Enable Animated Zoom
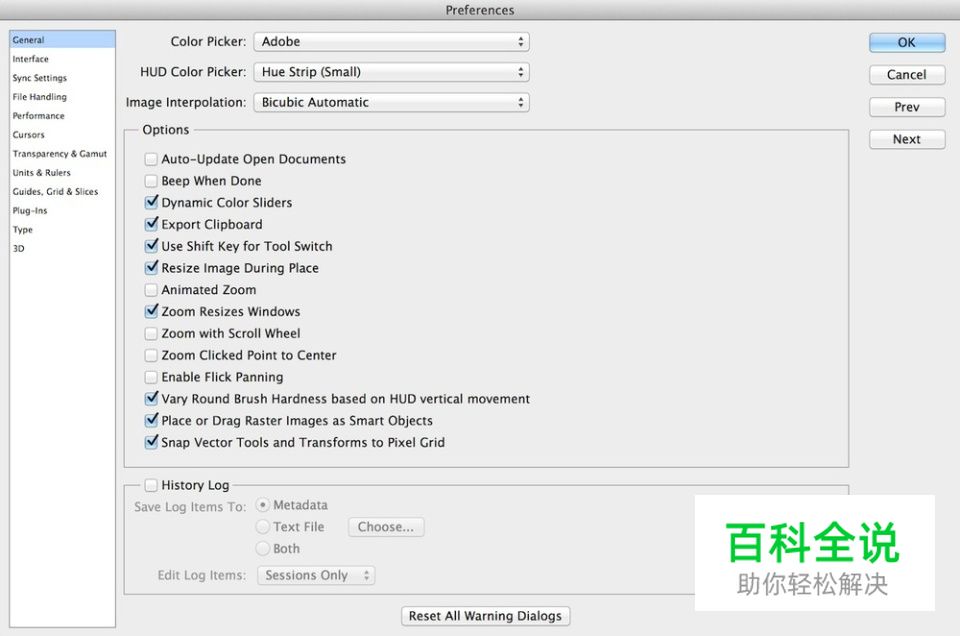 pos(151,289)
